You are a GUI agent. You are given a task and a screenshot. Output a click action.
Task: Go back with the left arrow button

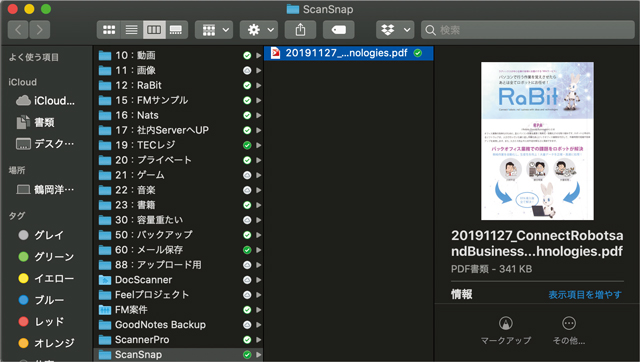[x=18, y=30]
